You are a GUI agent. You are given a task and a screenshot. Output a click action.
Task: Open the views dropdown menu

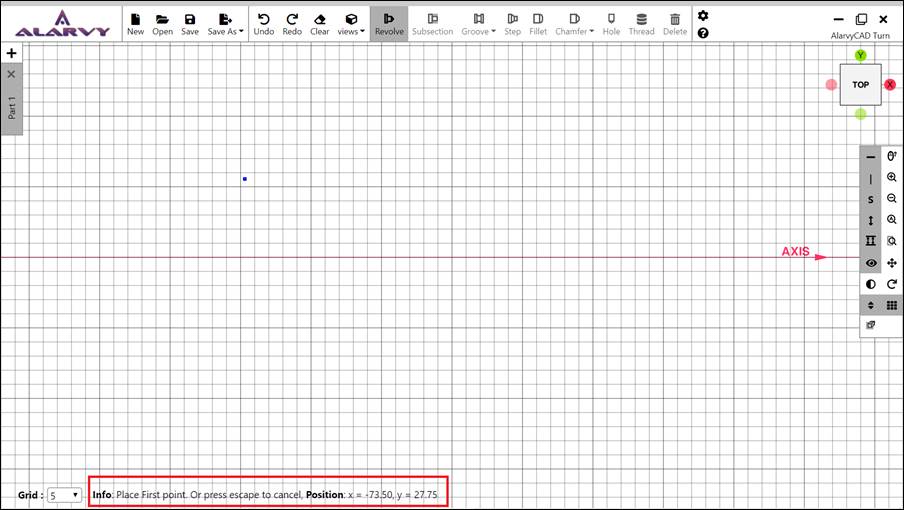point(351,24)
